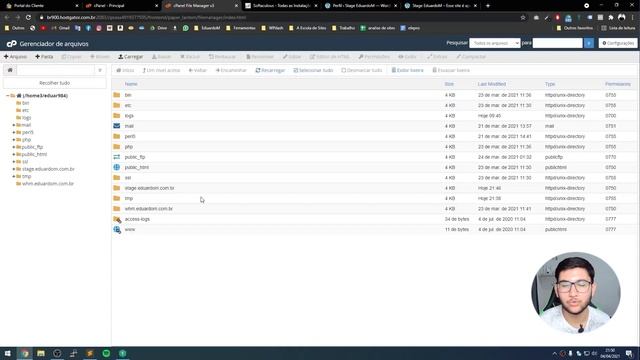Open Configurações settings button
The width and height of the screenshot is (640, 360).
[618, 43]
